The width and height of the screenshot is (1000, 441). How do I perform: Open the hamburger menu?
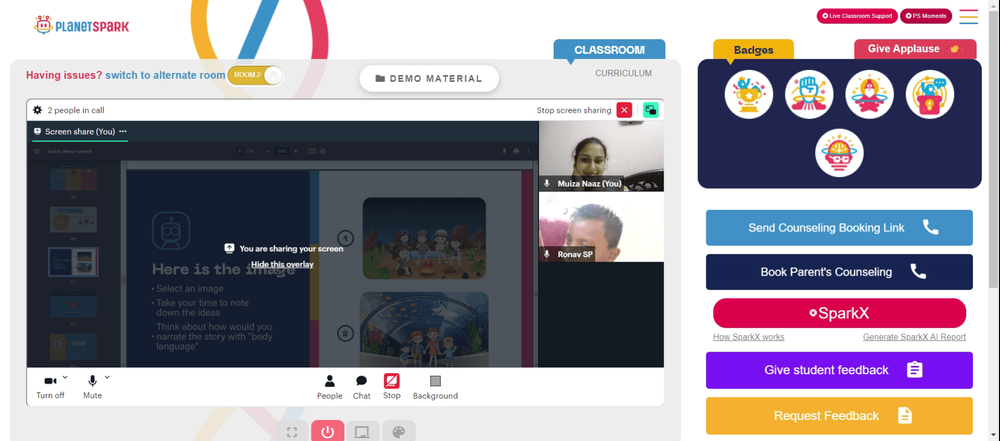pyautogui.click(x=969, y=17)
